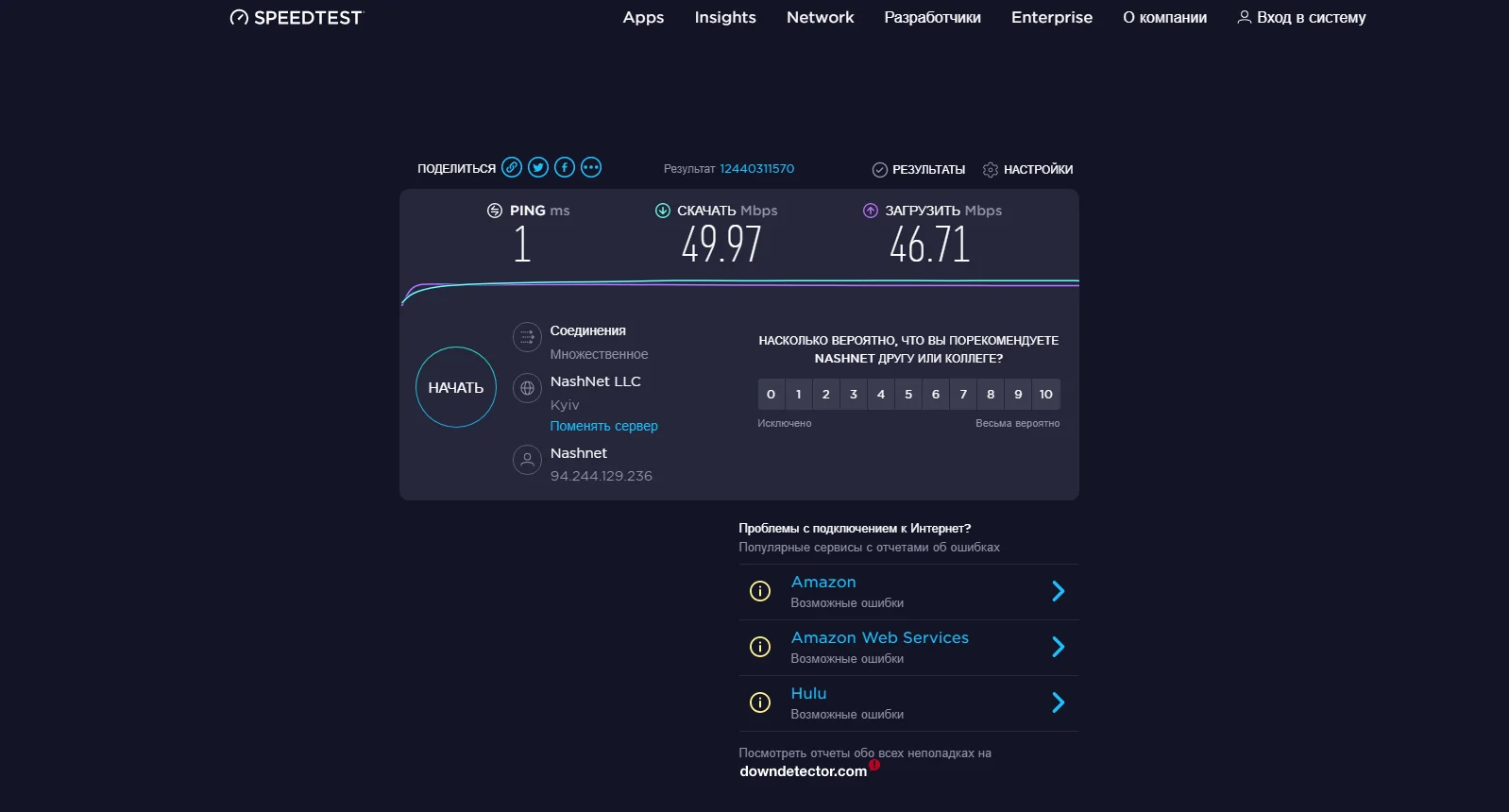Click the upload arrow icon
The height and width of the screenshot is (812, 1509).
point(871,211)
